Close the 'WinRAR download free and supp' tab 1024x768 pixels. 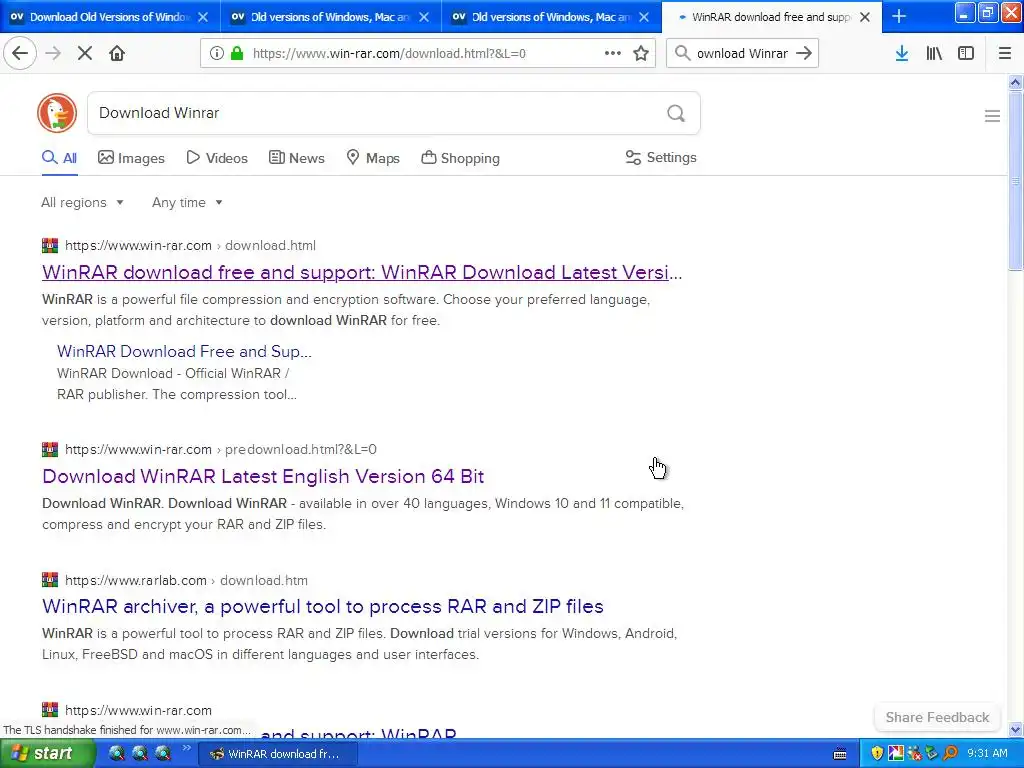point(865,17)
